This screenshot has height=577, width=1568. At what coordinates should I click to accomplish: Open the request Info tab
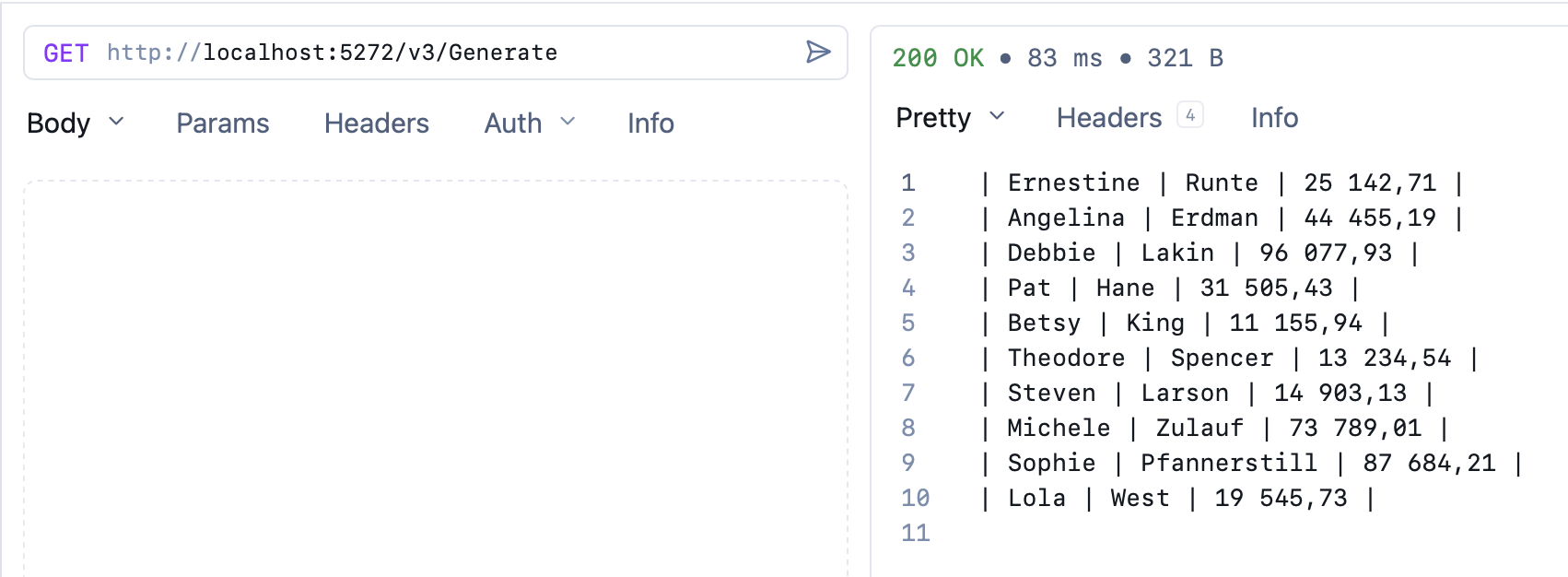tap(650, 124)
